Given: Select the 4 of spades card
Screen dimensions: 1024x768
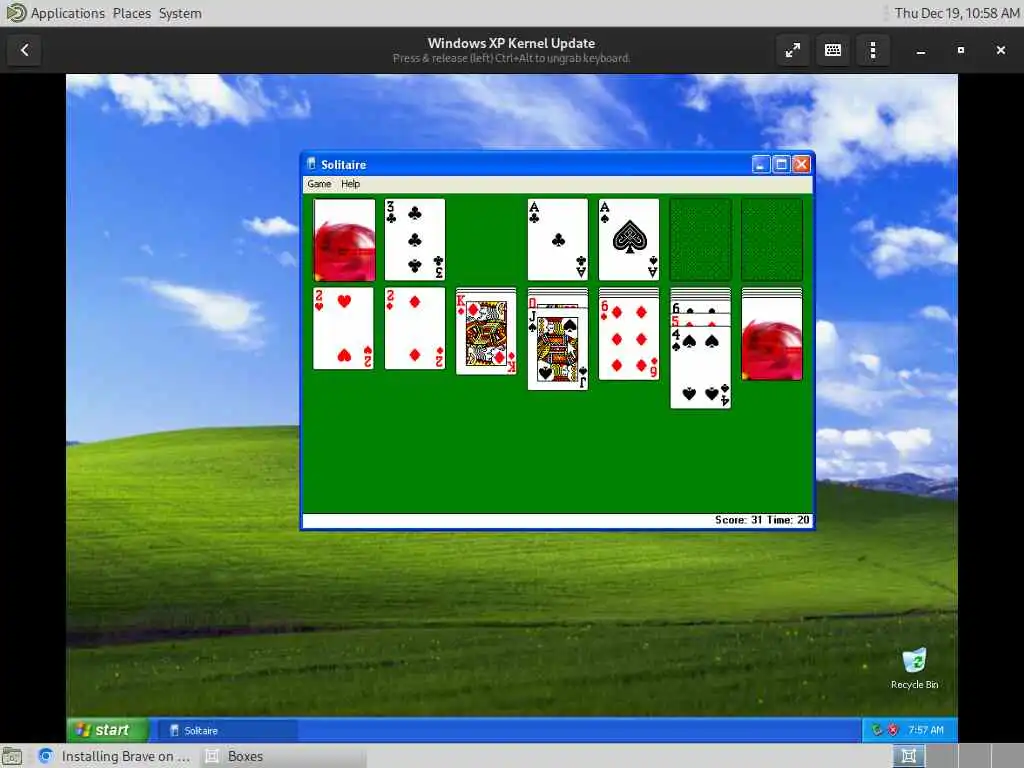Looking at the screenshot, I should [x=701, y=368].
